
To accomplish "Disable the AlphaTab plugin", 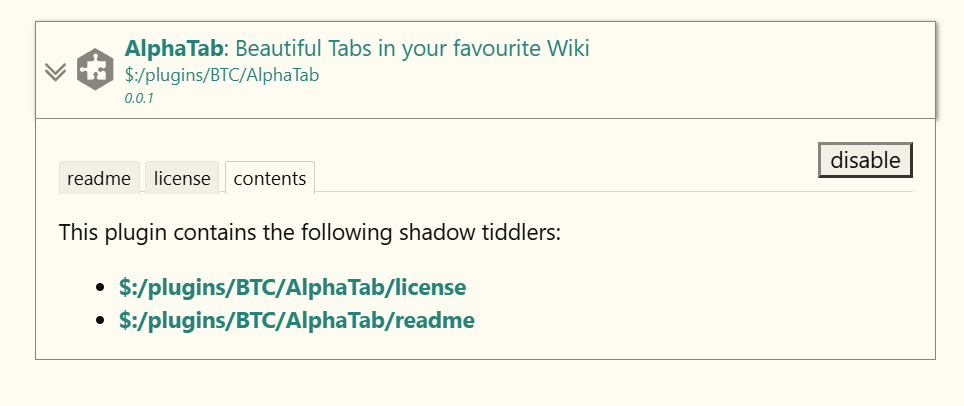I will coord(865,160).
